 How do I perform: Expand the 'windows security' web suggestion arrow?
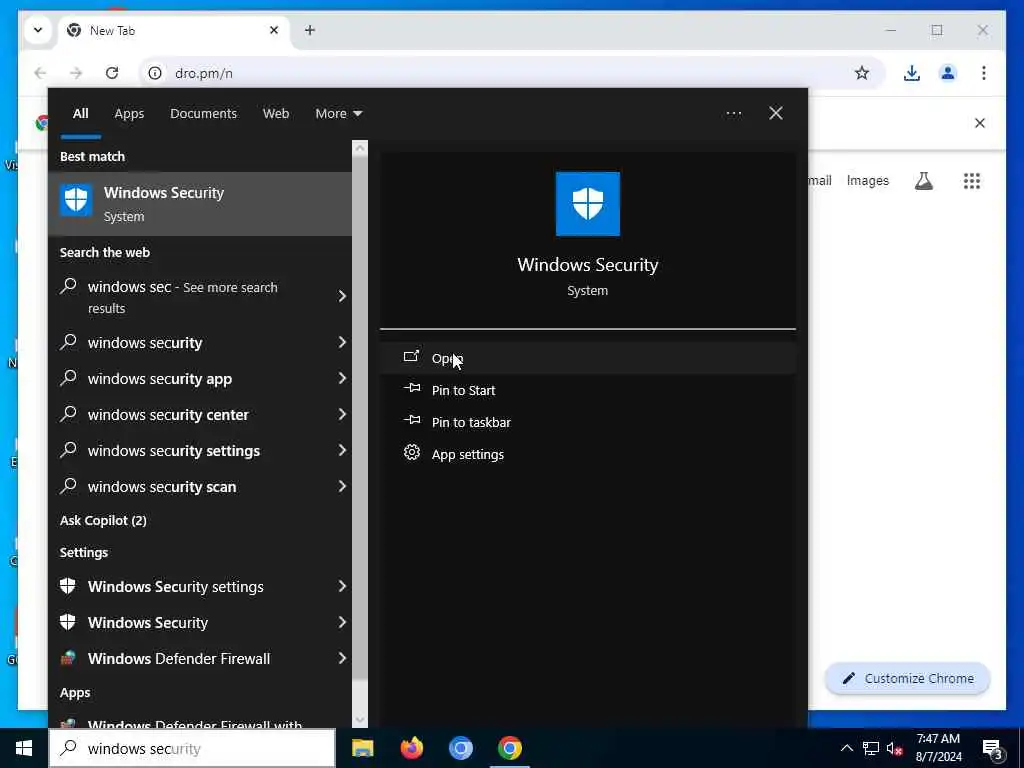tap(342, 342)
